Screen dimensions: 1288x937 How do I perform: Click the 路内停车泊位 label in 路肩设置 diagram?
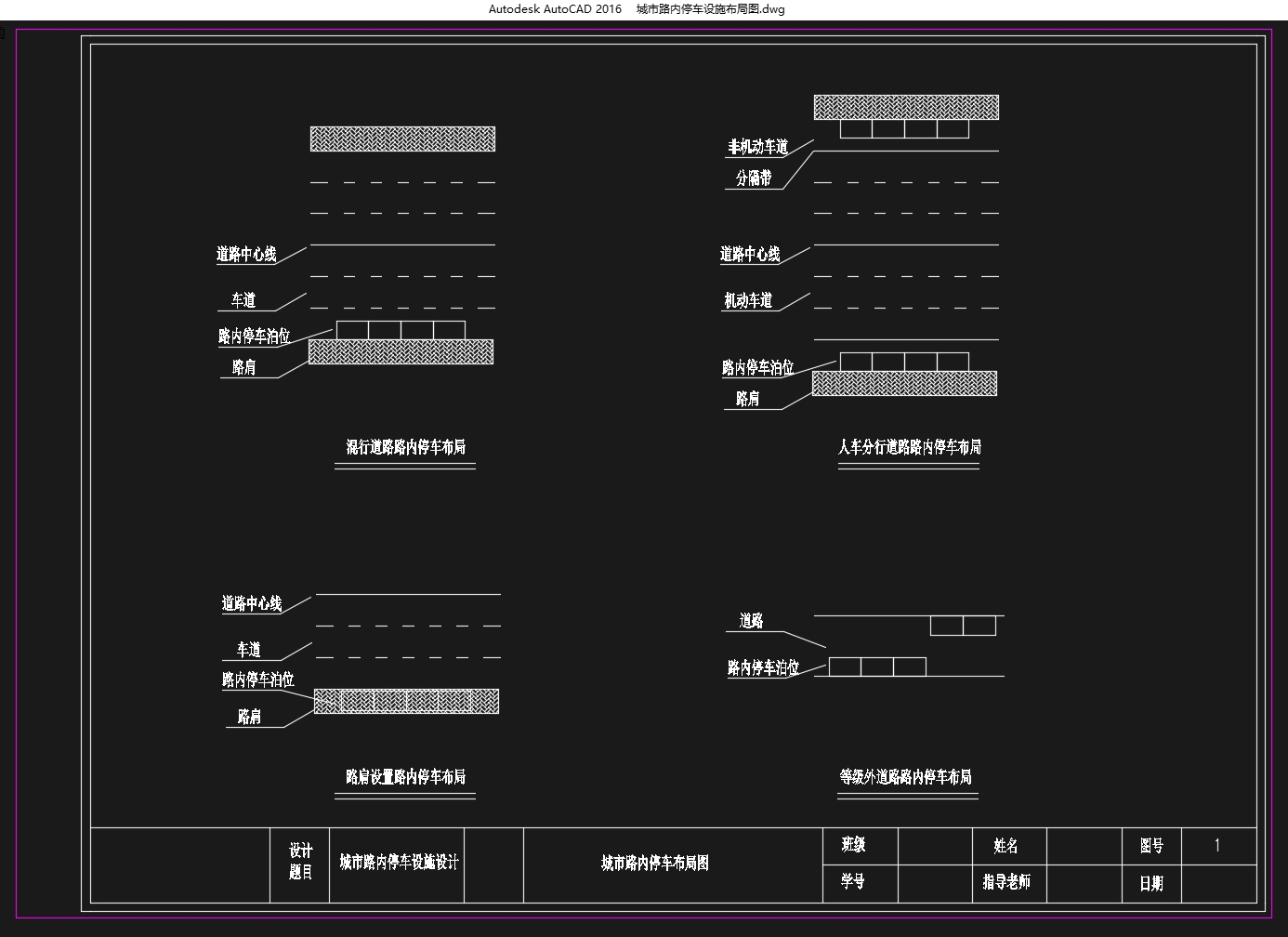258,680
